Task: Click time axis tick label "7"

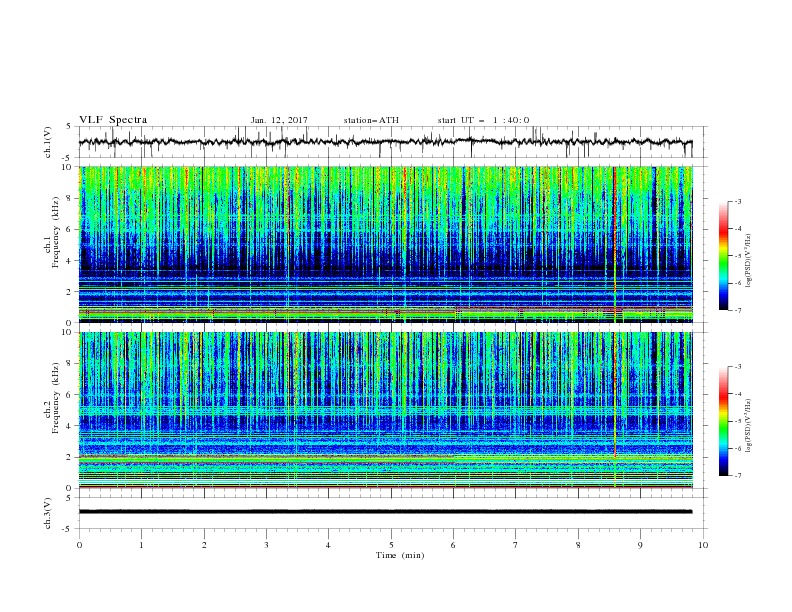Action: [x=516, y=545]
